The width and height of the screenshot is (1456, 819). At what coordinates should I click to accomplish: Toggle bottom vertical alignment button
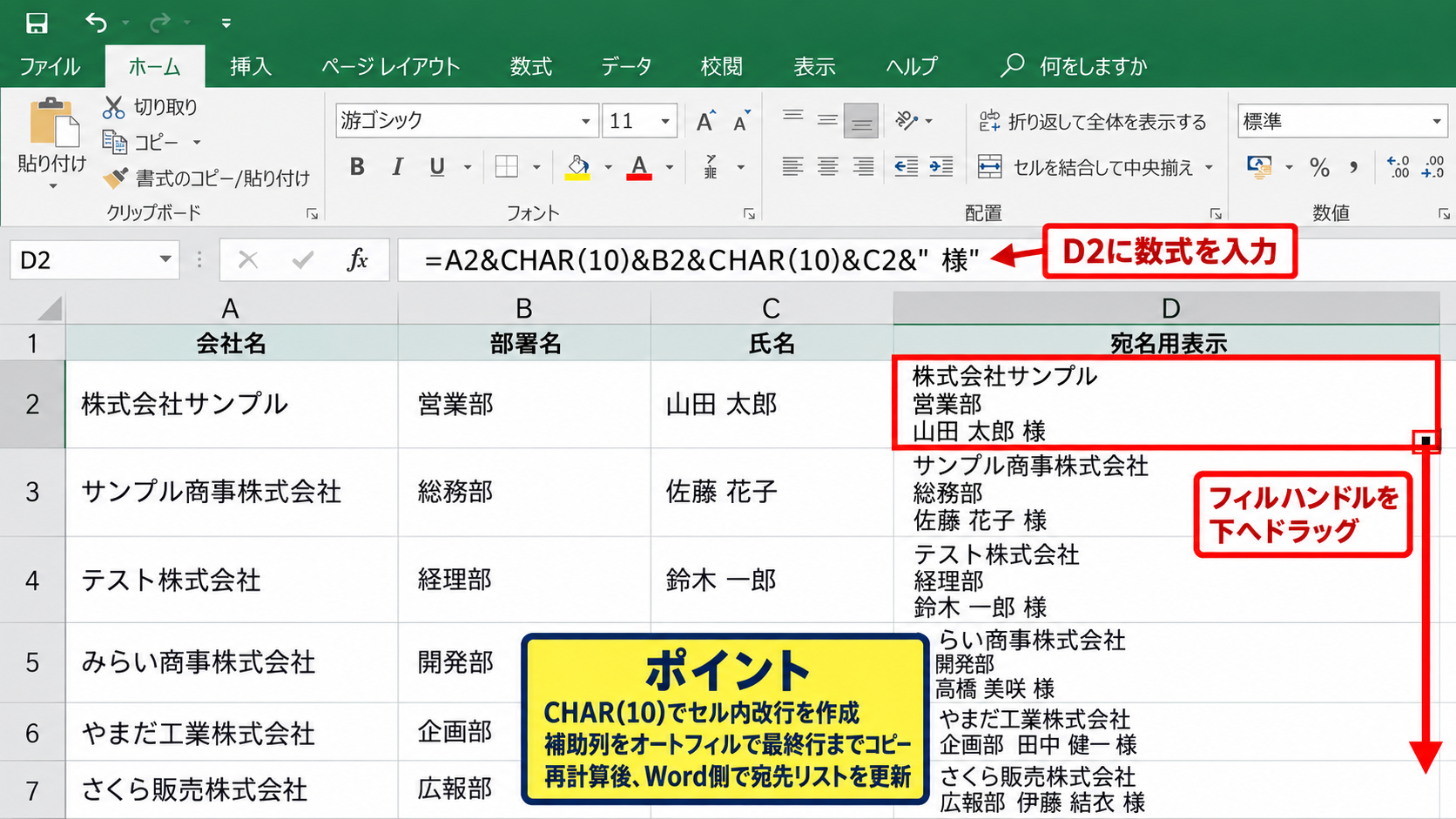coord(861,121)
